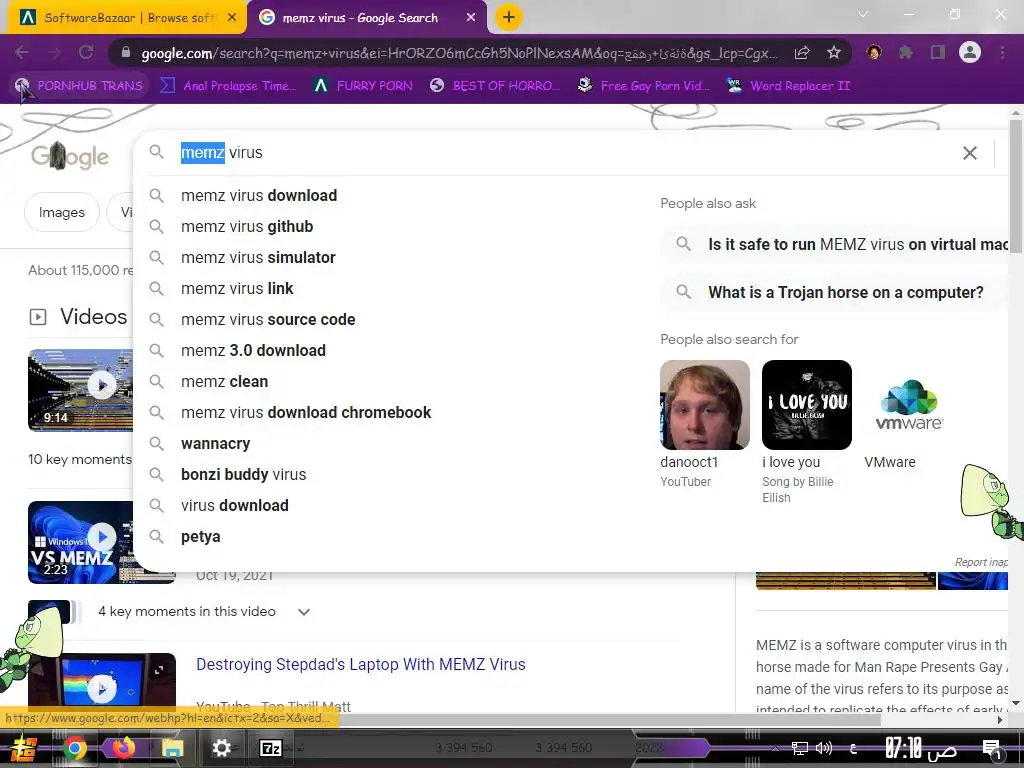Open the notification center icon

(992, 748)
